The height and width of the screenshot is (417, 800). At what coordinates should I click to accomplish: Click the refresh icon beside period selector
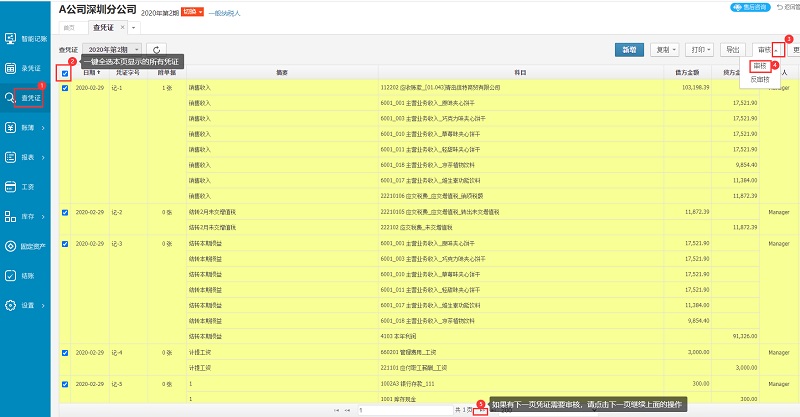(156, 48)
